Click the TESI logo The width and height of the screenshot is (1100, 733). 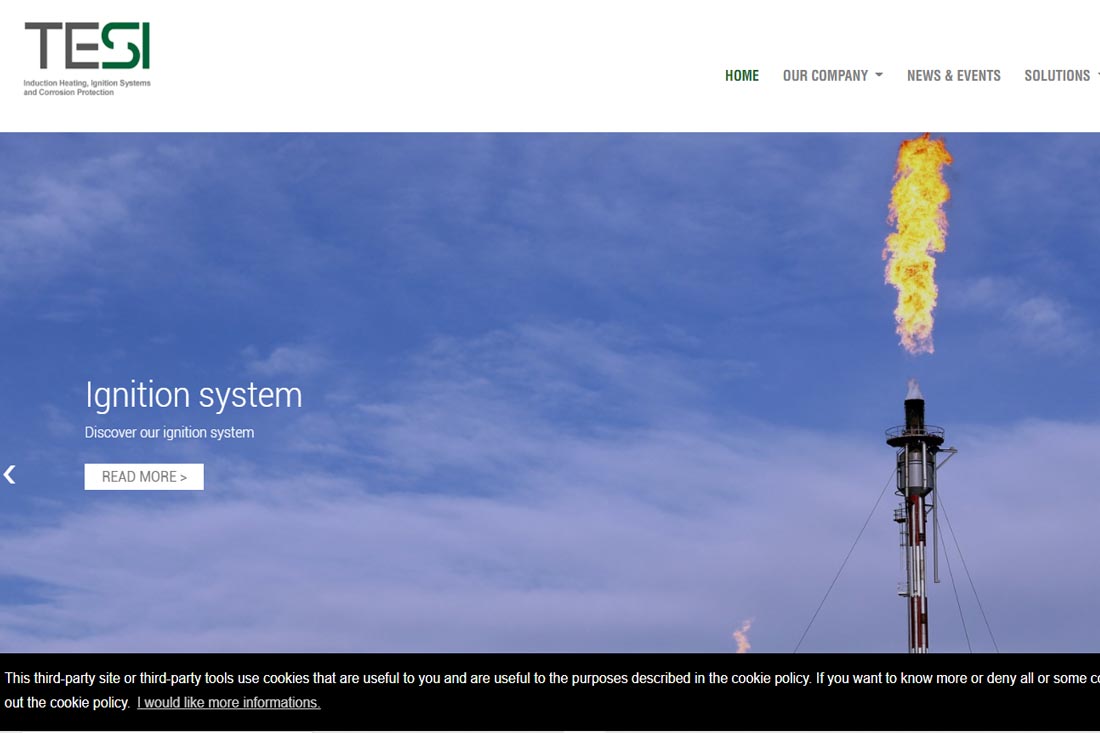87,58
